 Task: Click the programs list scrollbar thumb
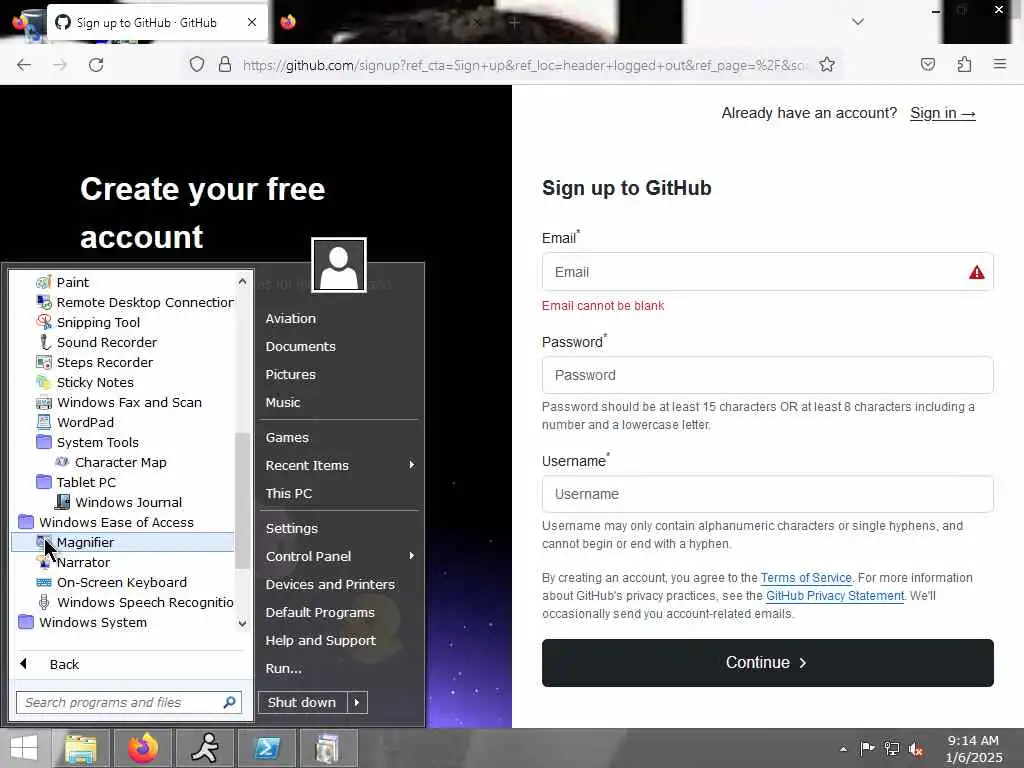tap(242, 500)
